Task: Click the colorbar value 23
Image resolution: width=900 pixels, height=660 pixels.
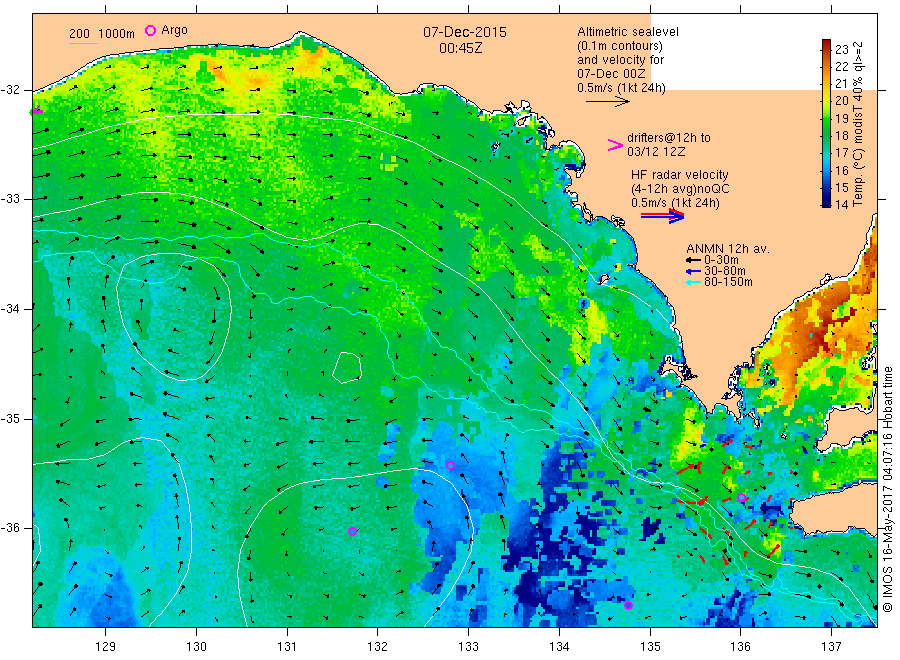Action: click(x=841, y=49)
